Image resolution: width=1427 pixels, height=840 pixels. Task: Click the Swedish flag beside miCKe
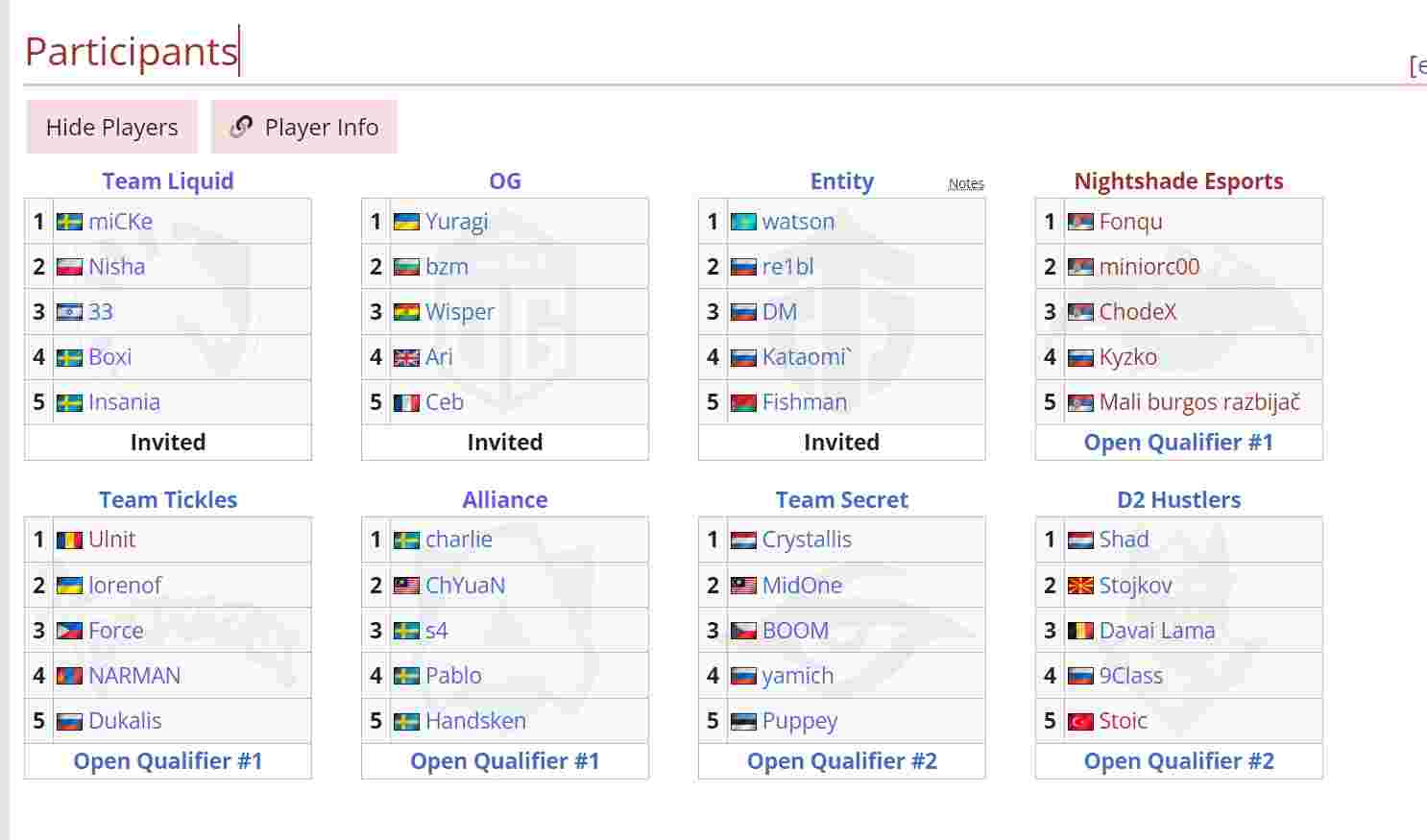click(69, 222)
